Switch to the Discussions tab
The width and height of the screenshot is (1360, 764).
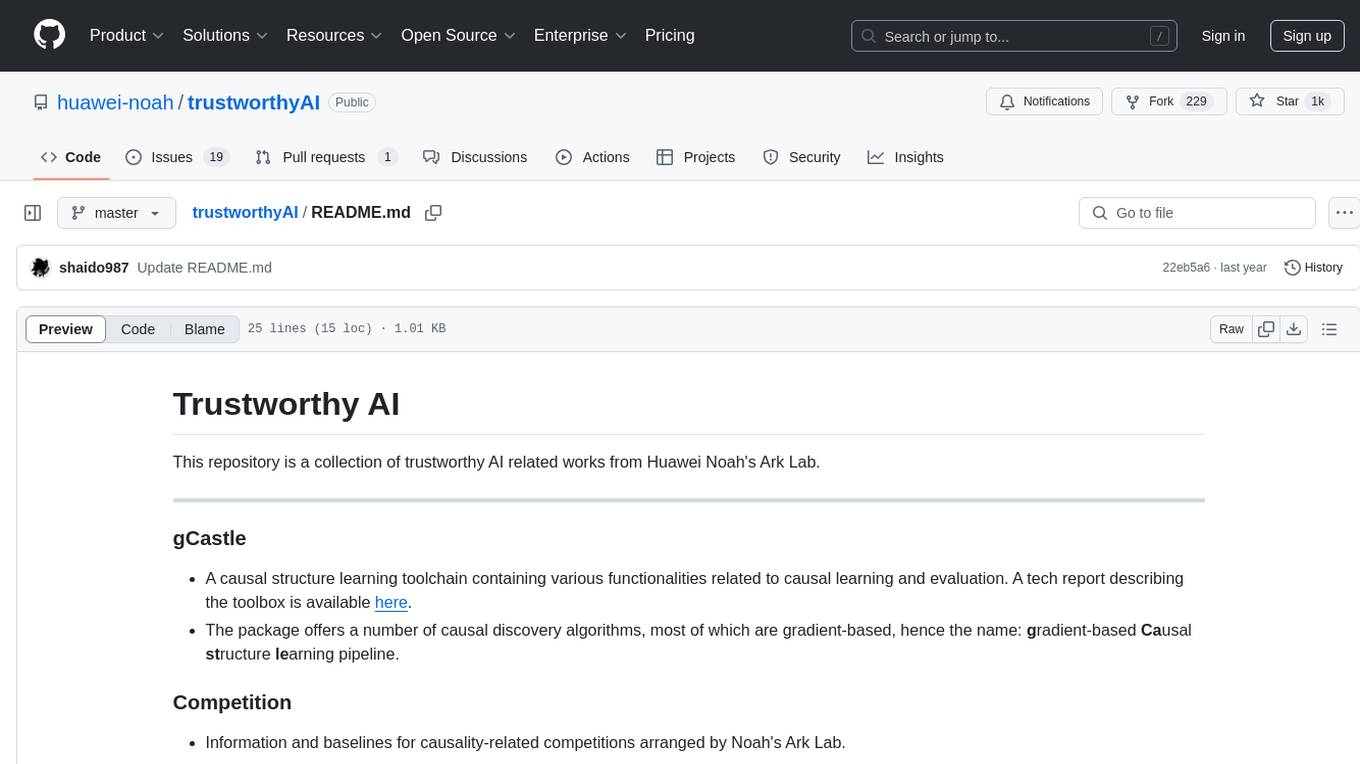(475, 157)
